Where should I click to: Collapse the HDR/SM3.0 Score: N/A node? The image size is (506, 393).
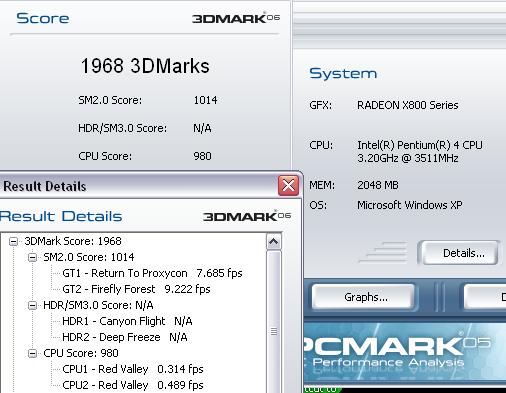[32, 305]
